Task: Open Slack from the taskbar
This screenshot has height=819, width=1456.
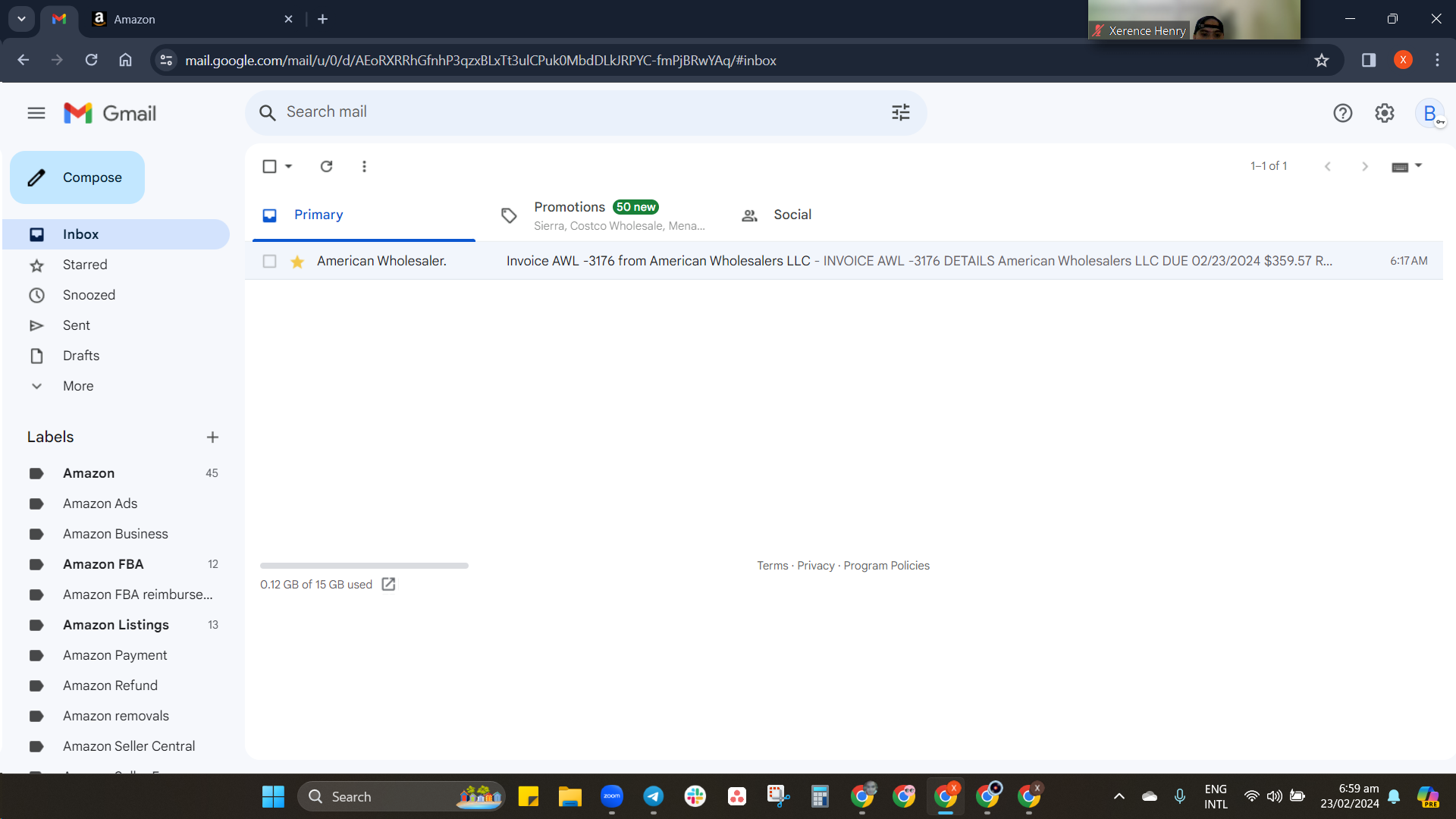Action: pos(695,796)
